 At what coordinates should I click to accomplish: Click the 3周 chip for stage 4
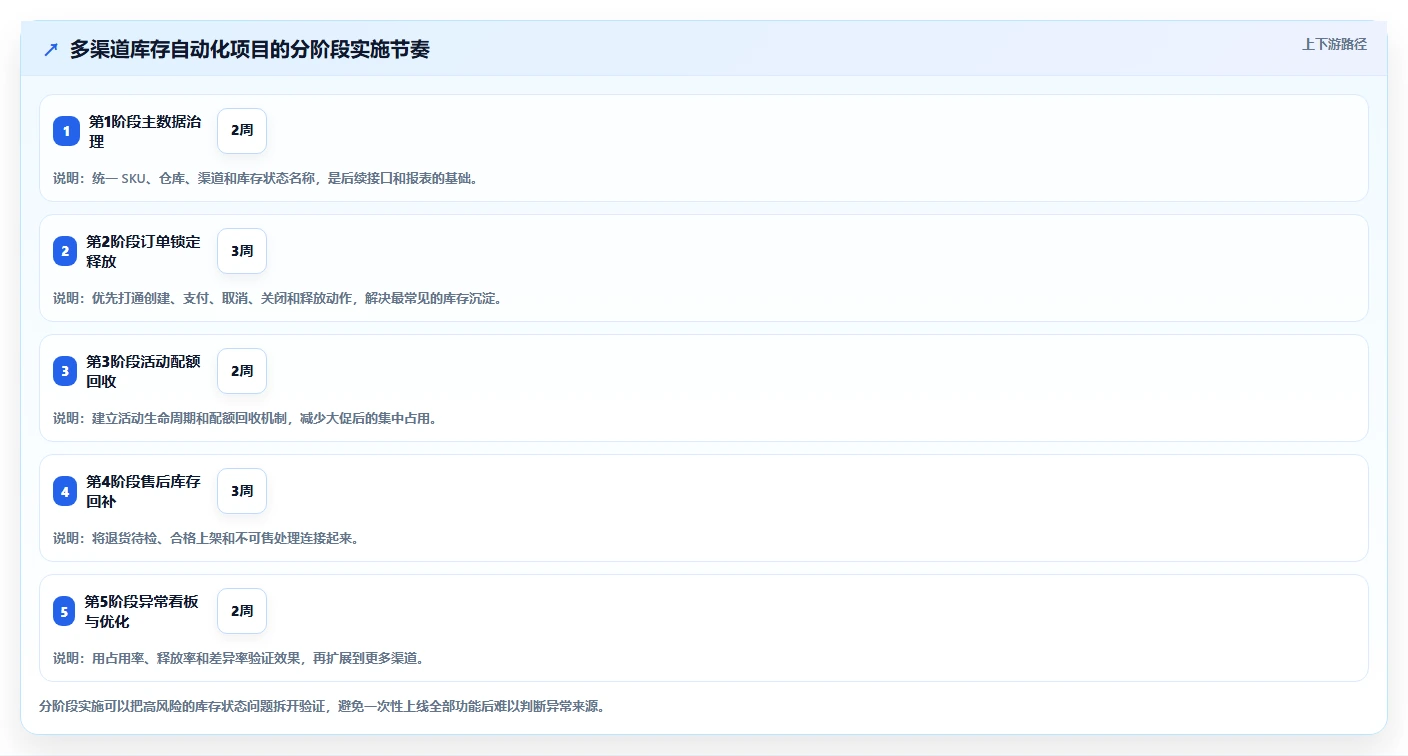[242, 491]
